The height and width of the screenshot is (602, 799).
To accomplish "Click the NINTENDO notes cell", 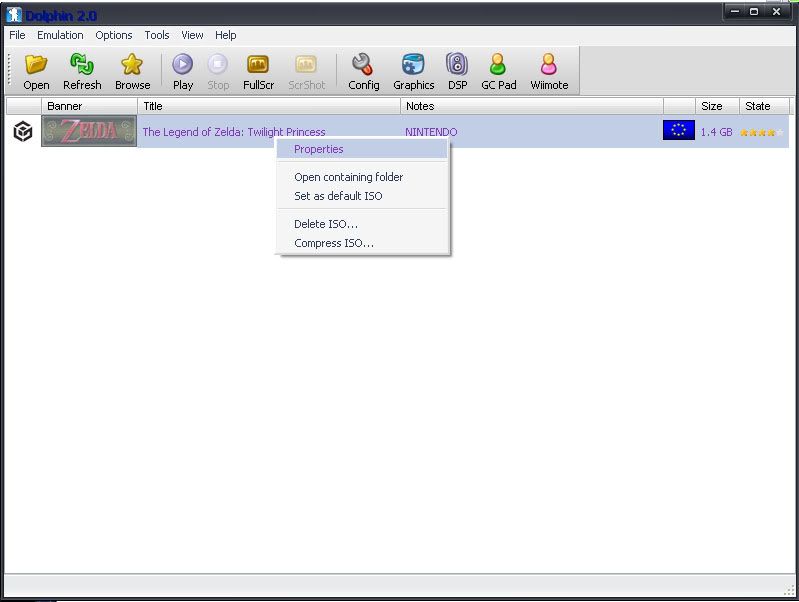I will coord(431,132).
